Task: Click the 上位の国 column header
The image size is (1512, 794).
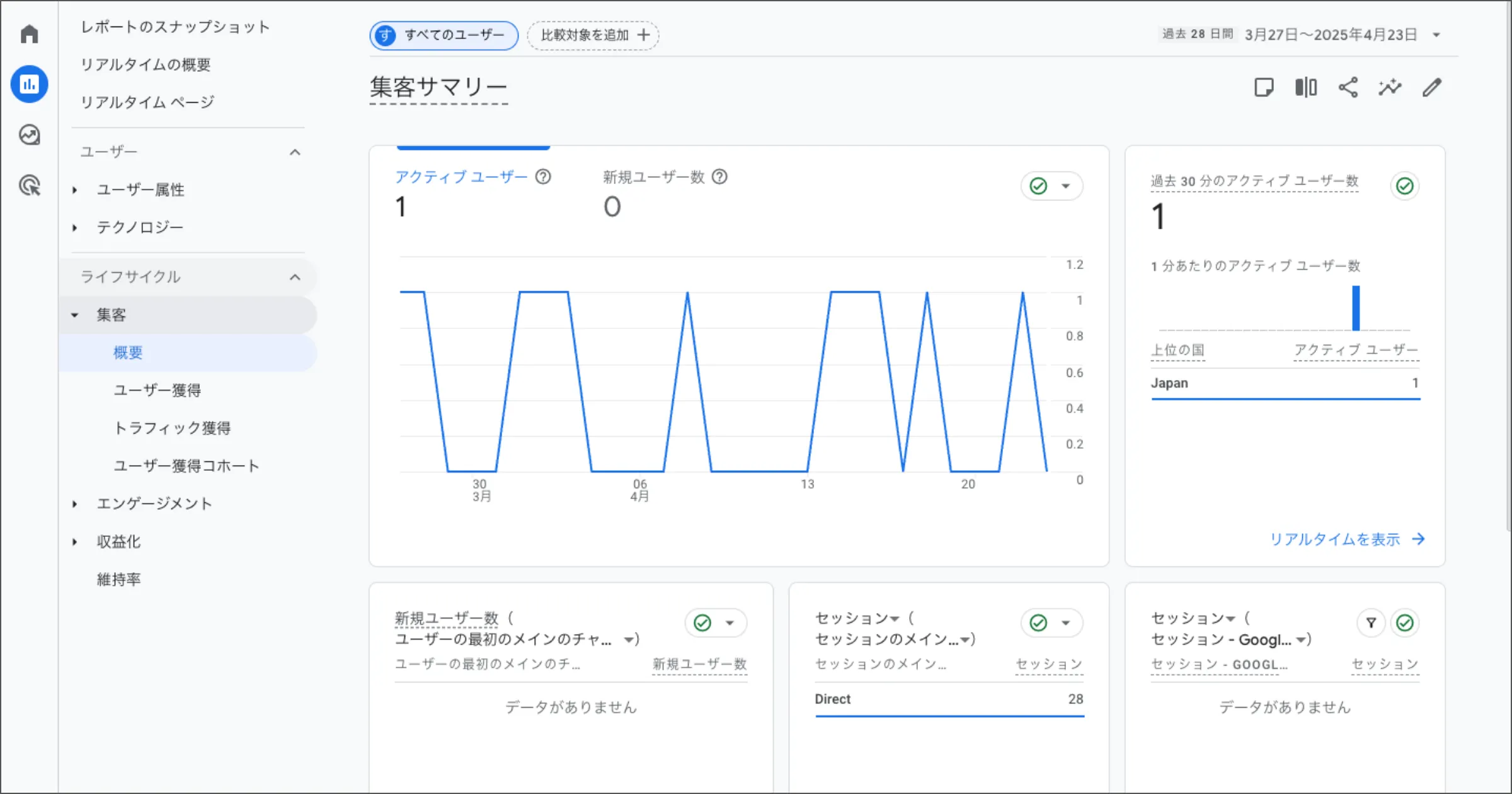Action: (x=1178, y=350)
